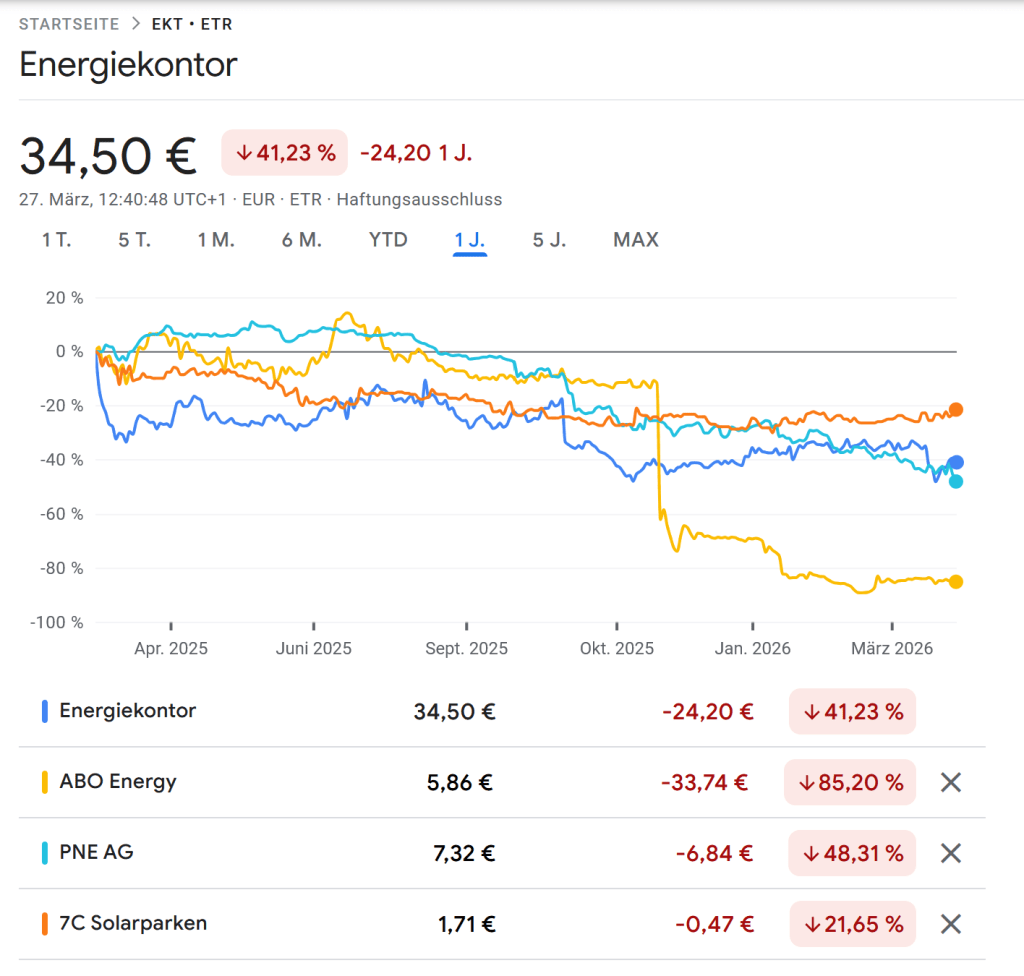Go to Startseite breadcrumb link
1024x976 pixels.
69,24
